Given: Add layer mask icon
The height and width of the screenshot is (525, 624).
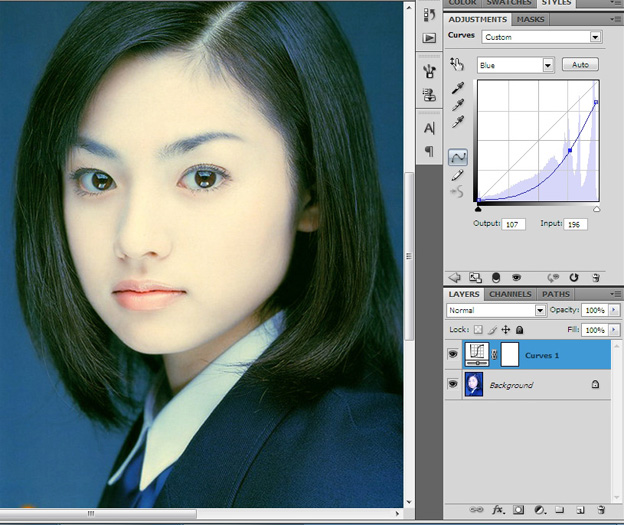Looking at the screenshot, I should (518, 509).
